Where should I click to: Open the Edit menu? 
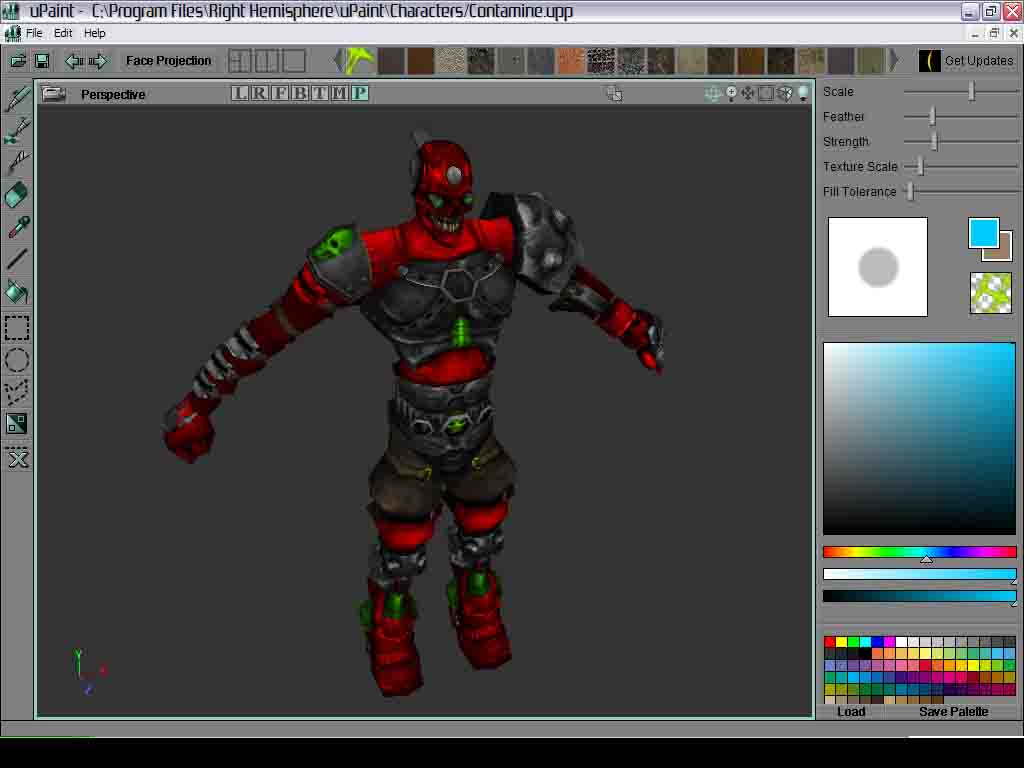click(63, 32)
